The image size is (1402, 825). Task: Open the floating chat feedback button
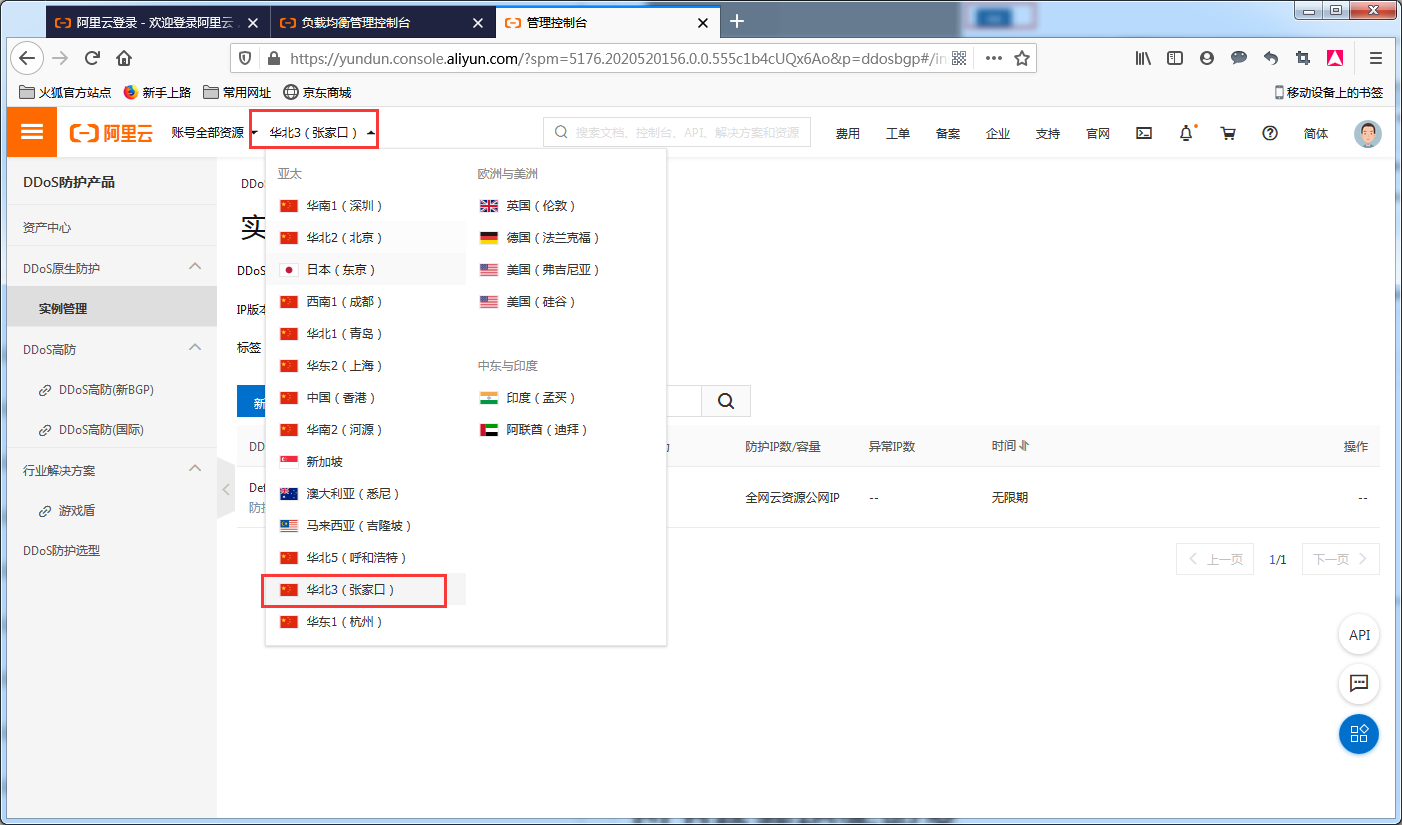(1359, 684)
